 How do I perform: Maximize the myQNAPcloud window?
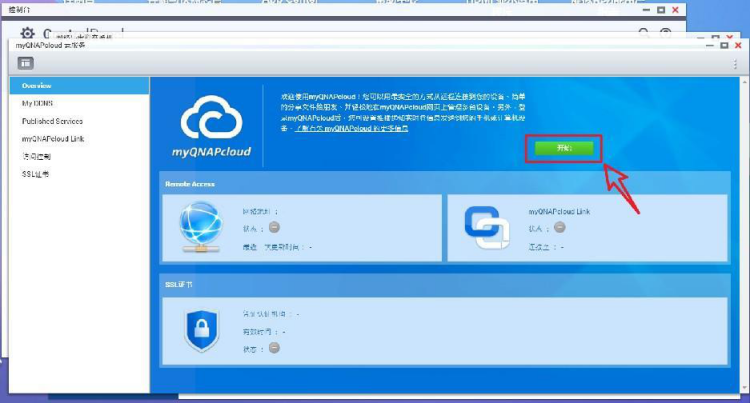(724, 45)
